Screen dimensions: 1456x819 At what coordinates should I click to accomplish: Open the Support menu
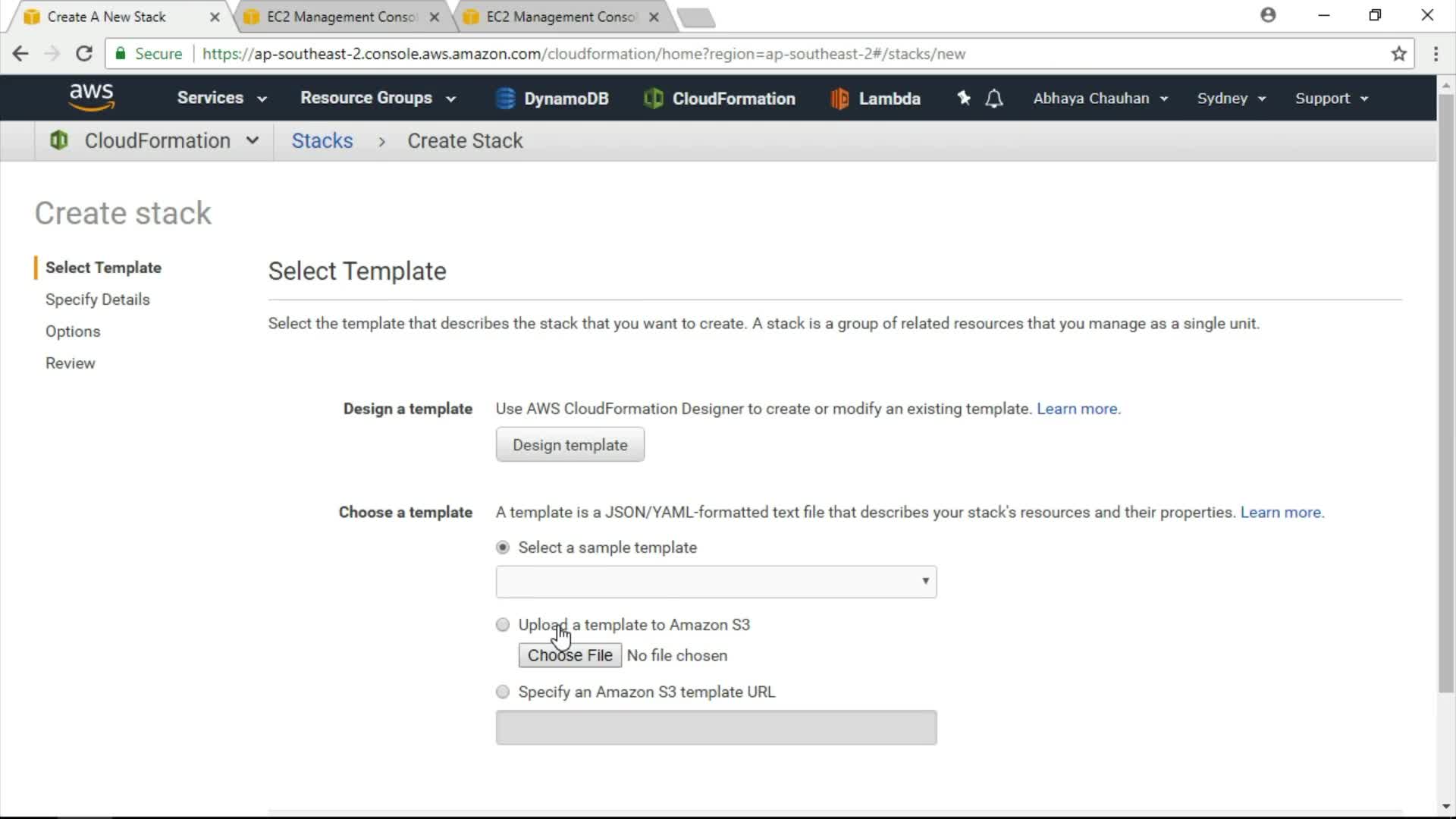point(1331,99)
